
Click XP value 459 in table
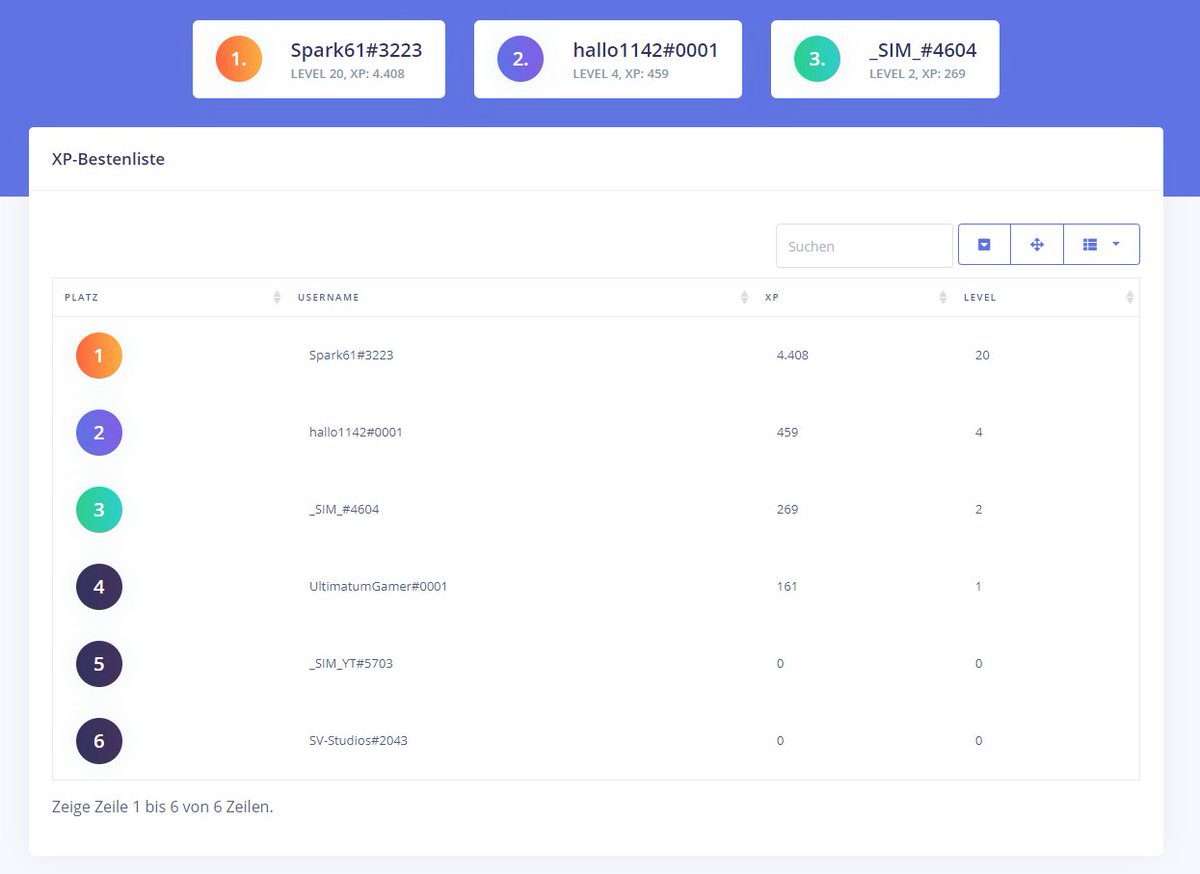point(787,432)
